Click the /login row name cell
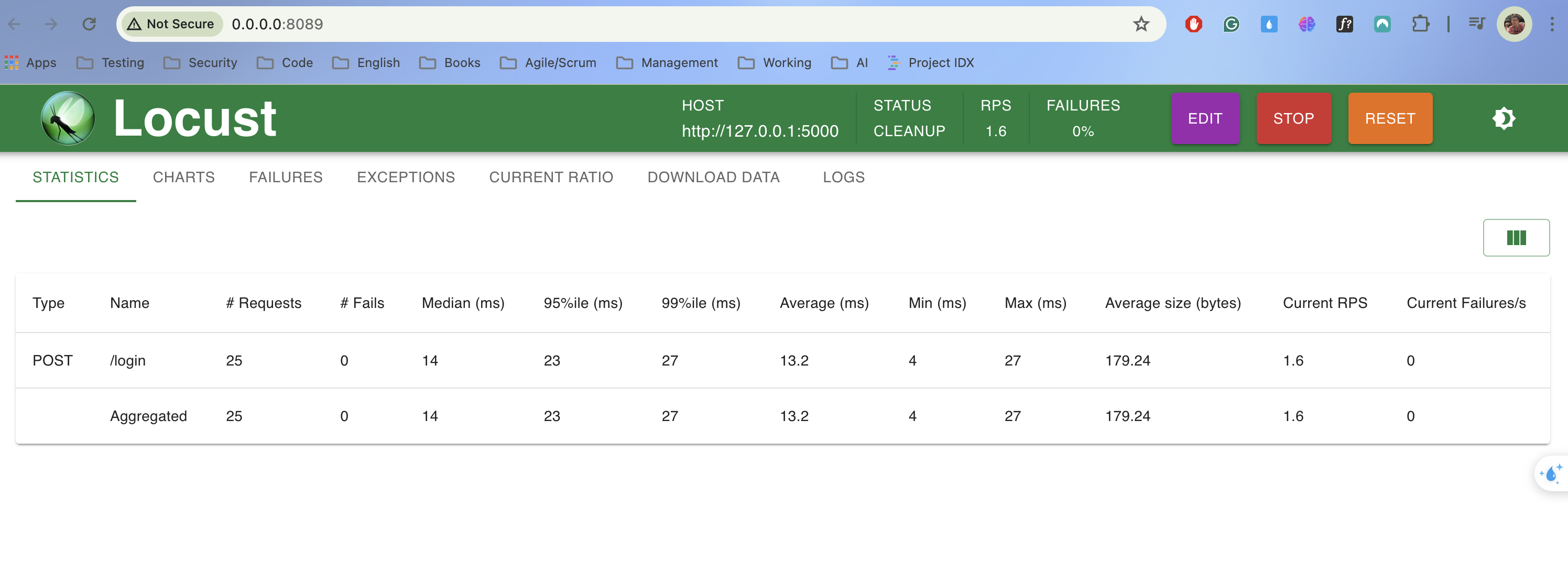Image resolution: width=1568 pixels, height=575 pixels. point(127,361)
